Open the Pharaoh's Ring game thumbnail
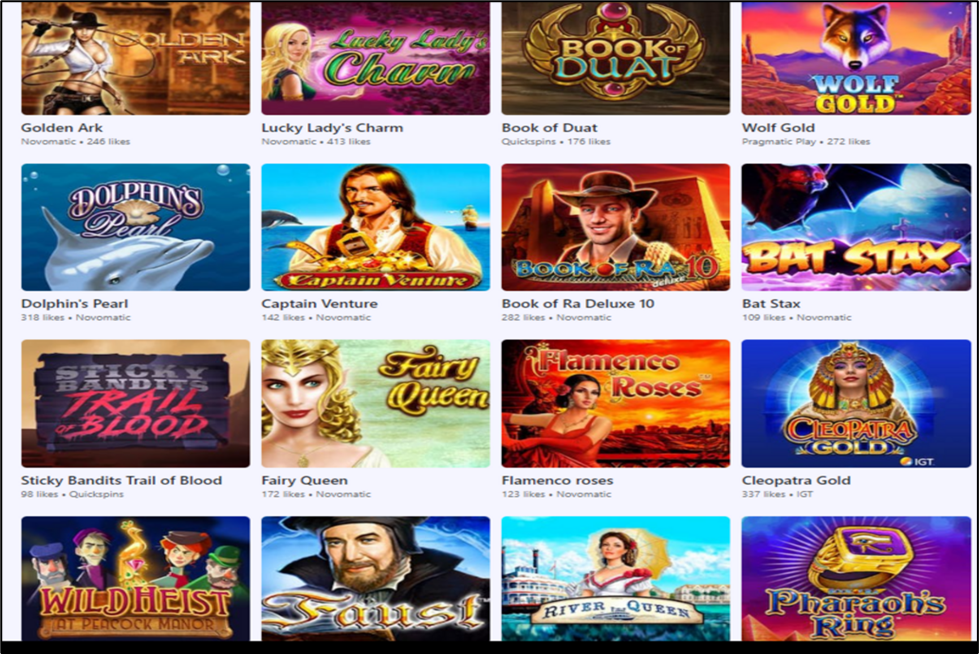Image resolution: width=979 pixels, height=654 pixels. [856, 578]
